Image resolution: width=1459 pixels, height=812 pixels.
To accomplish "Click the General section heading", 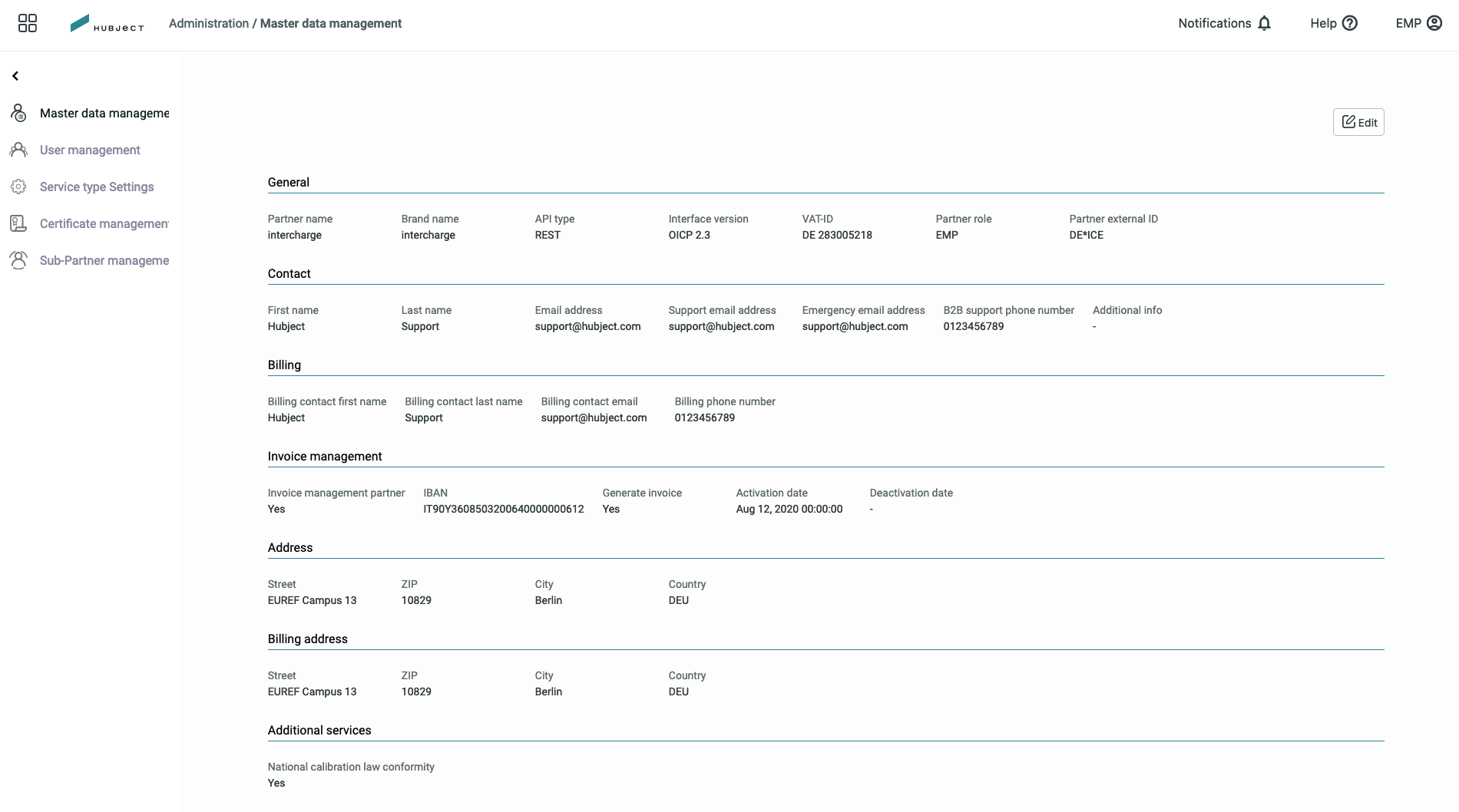I will pyautogui.click(x=289, y=182).
